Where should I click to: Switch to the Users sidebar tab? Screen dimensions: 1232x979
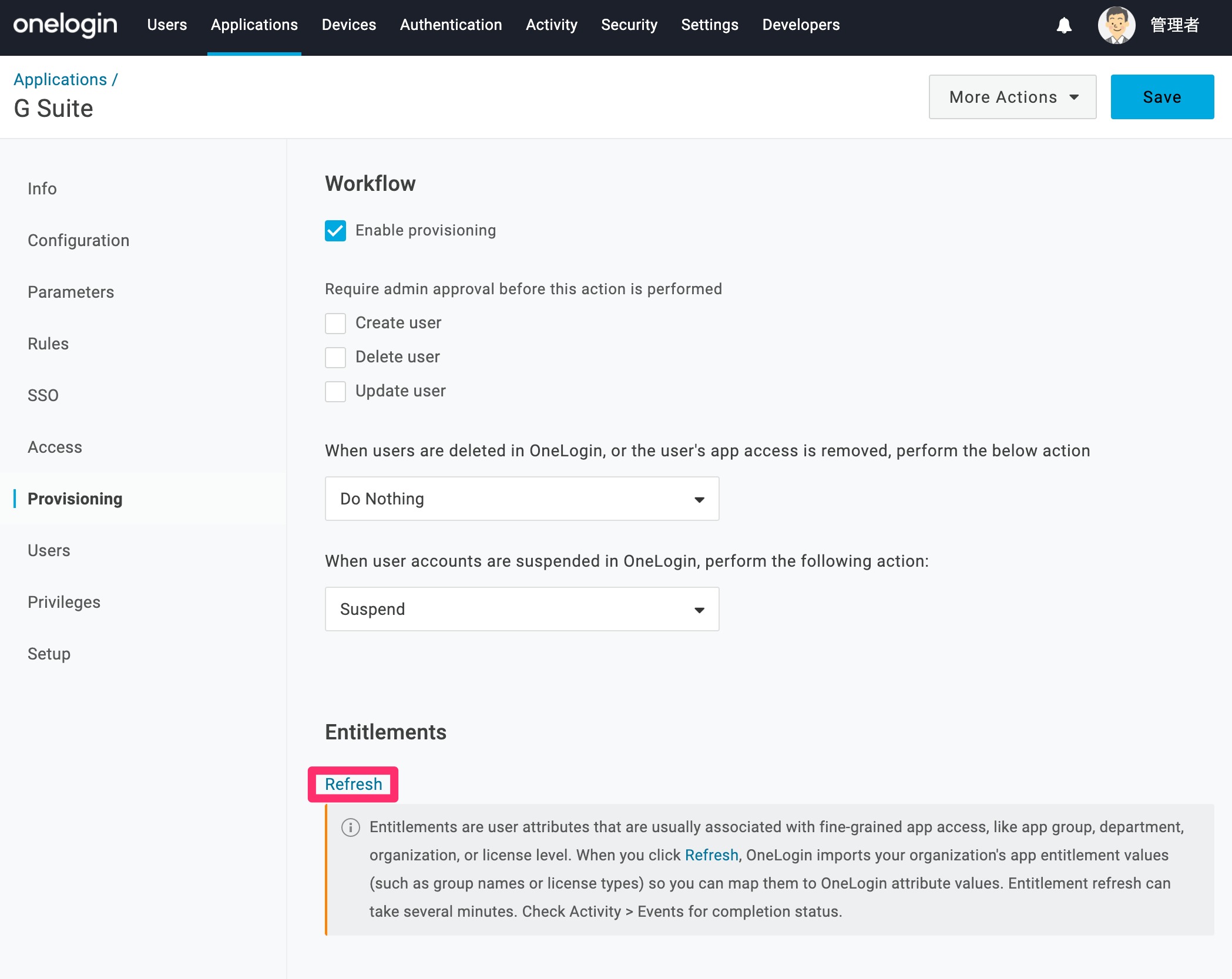(x=49, y=550)
